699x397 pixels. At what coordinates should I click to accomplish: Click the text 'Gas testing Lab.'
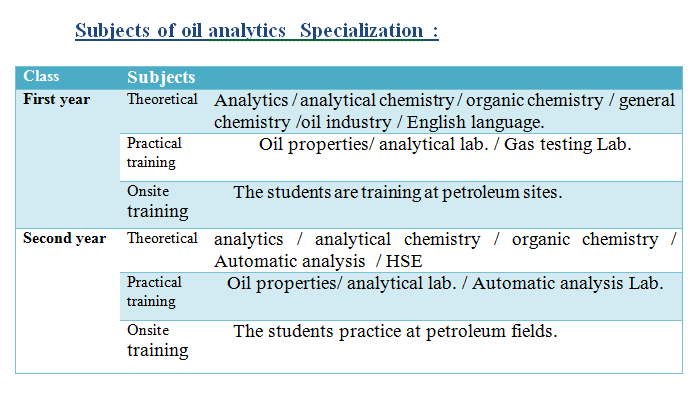(567, 144)
